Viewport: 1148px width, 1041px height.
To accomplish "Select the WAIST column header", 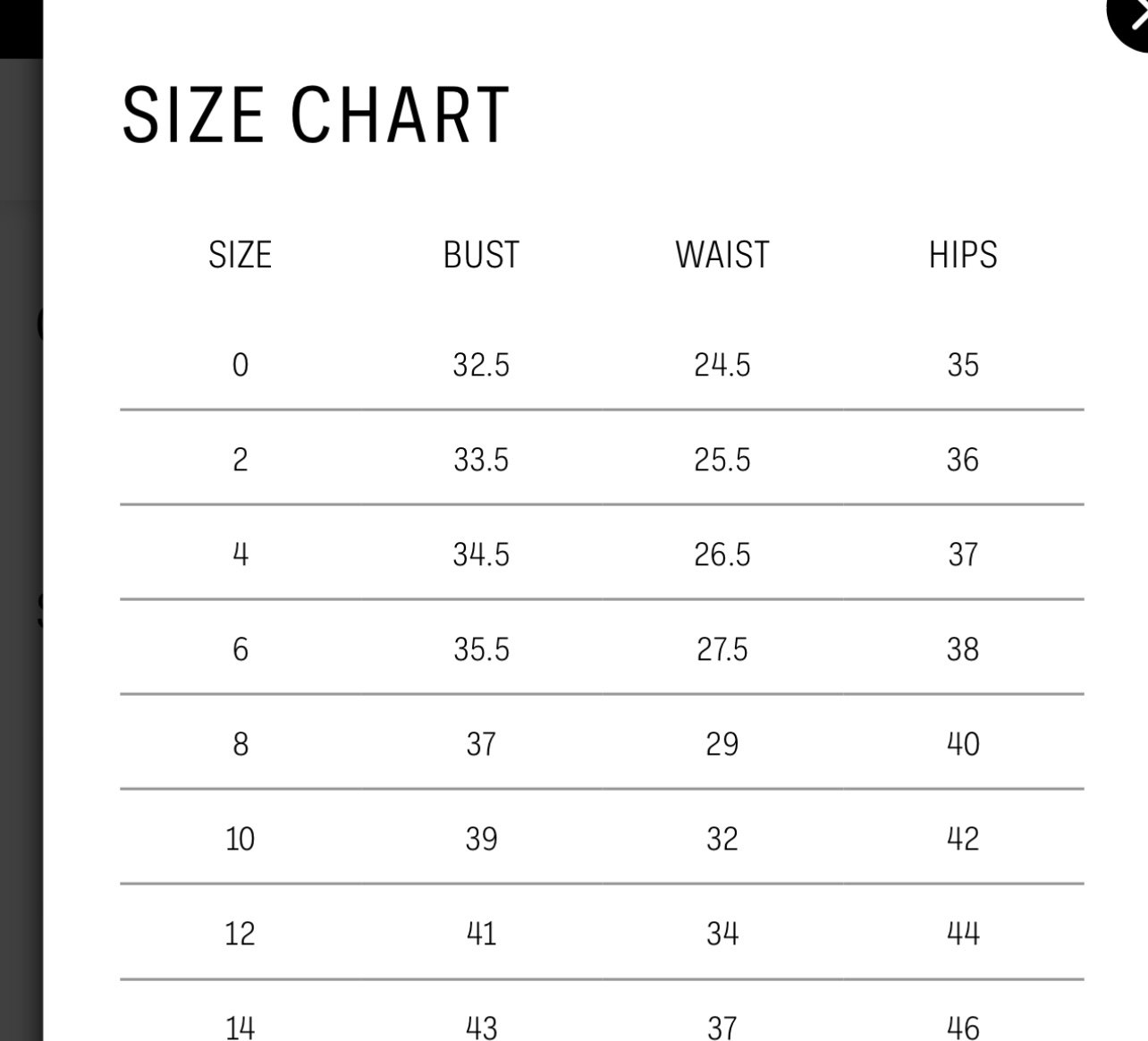I will click(x=722, y=255).
